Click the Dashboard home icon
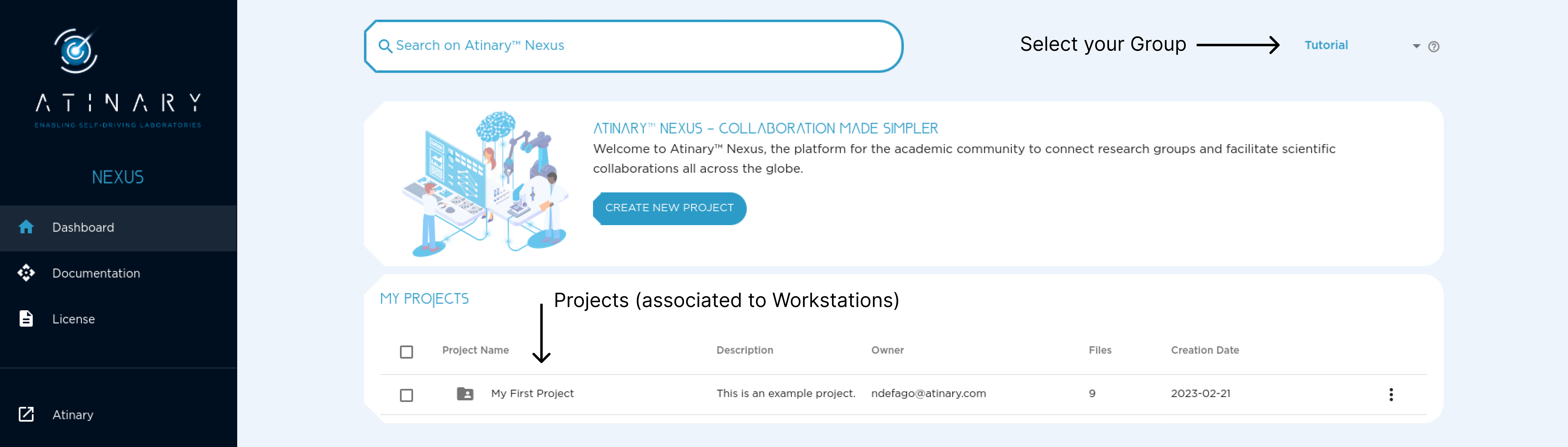Viewport: 1568px width, 447px height. [26, 227]
